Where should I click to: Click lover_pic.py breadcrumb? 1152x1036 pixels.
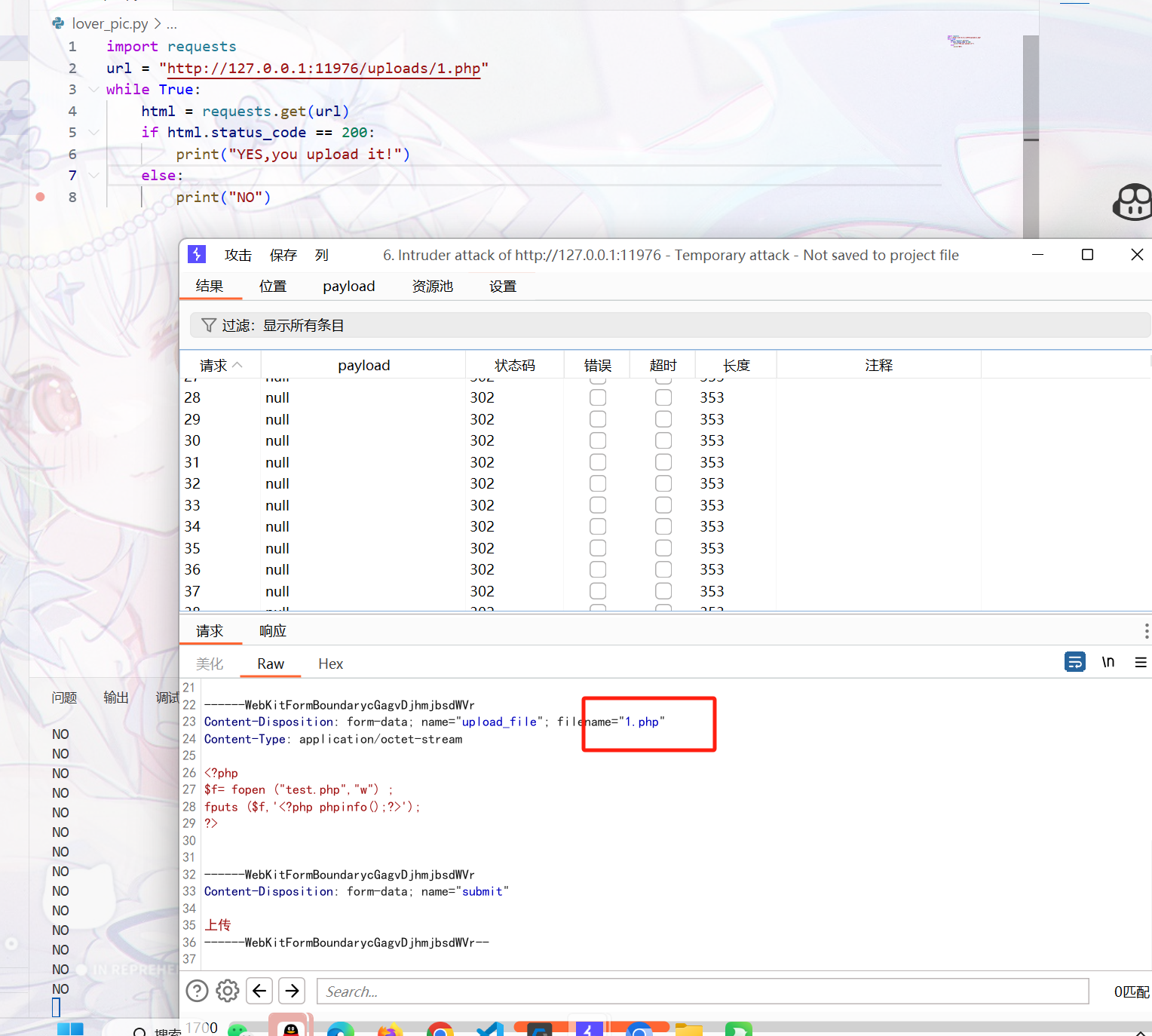pos(110,23)
